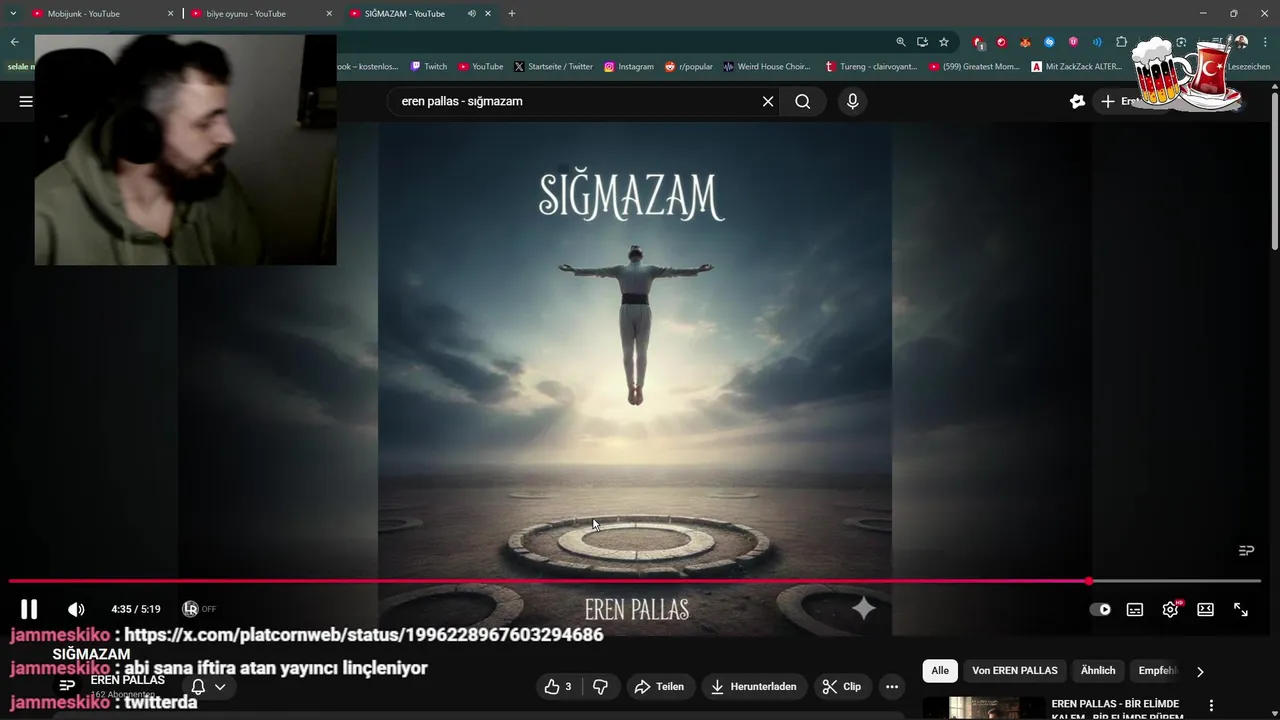
Task: Open the Chrome three-dot menu
Action: coord(1264,42)
